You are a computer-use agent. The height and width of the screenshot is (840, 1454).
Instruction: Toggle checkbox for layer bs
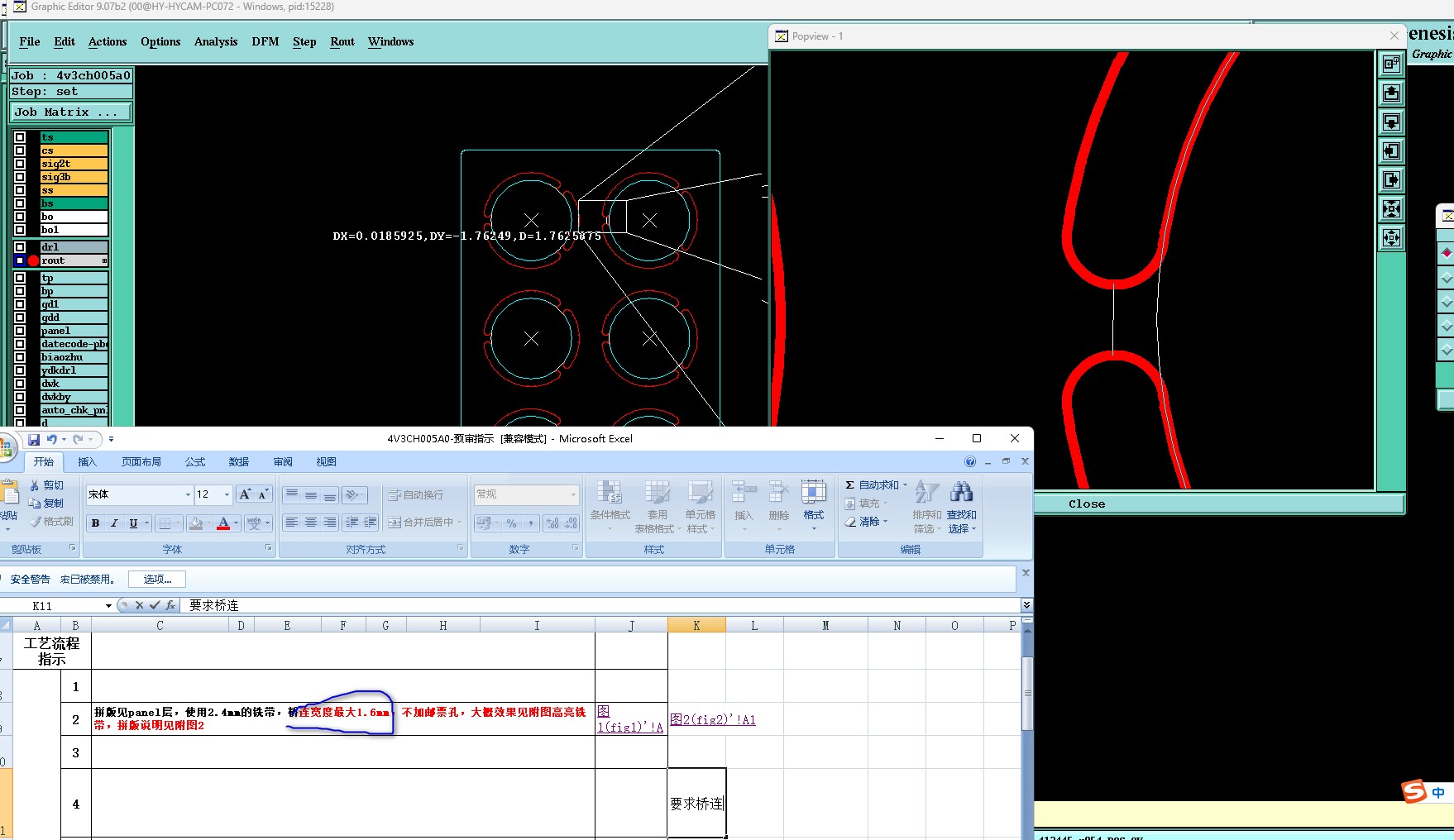pos(20,203)
